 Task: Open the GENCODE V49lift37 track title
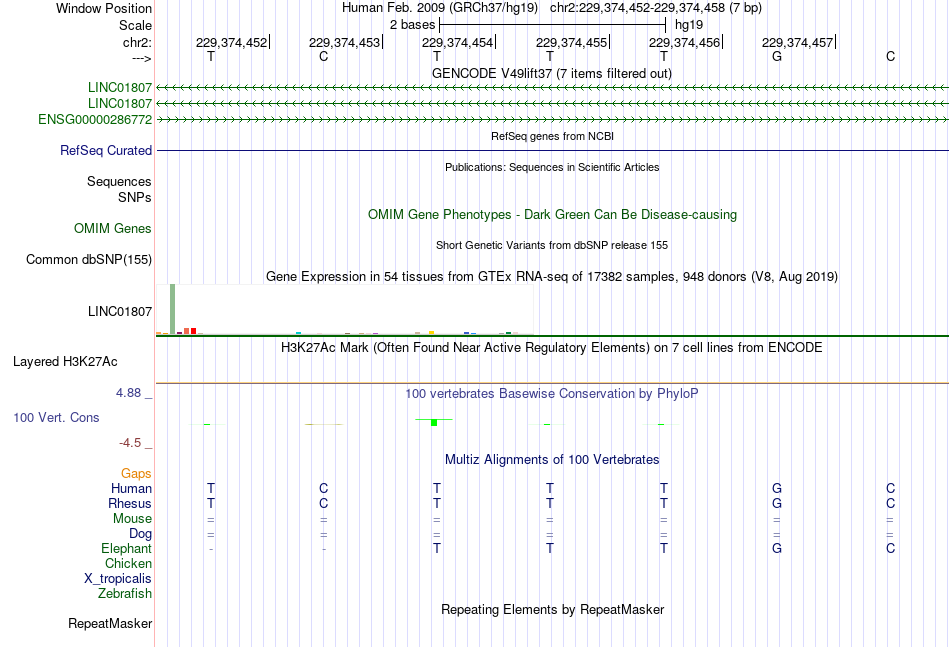click(x=552, y=73)
